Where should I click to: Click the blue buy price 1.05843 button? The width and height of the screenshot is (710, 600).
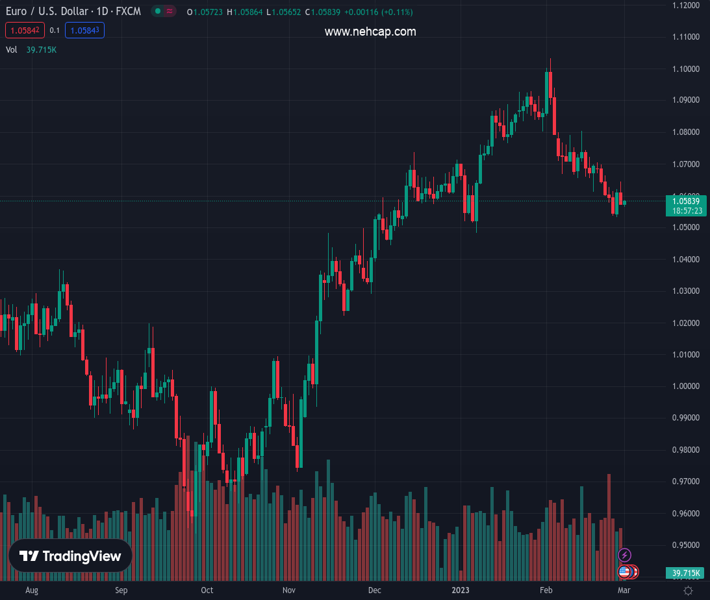click(85, 31)
